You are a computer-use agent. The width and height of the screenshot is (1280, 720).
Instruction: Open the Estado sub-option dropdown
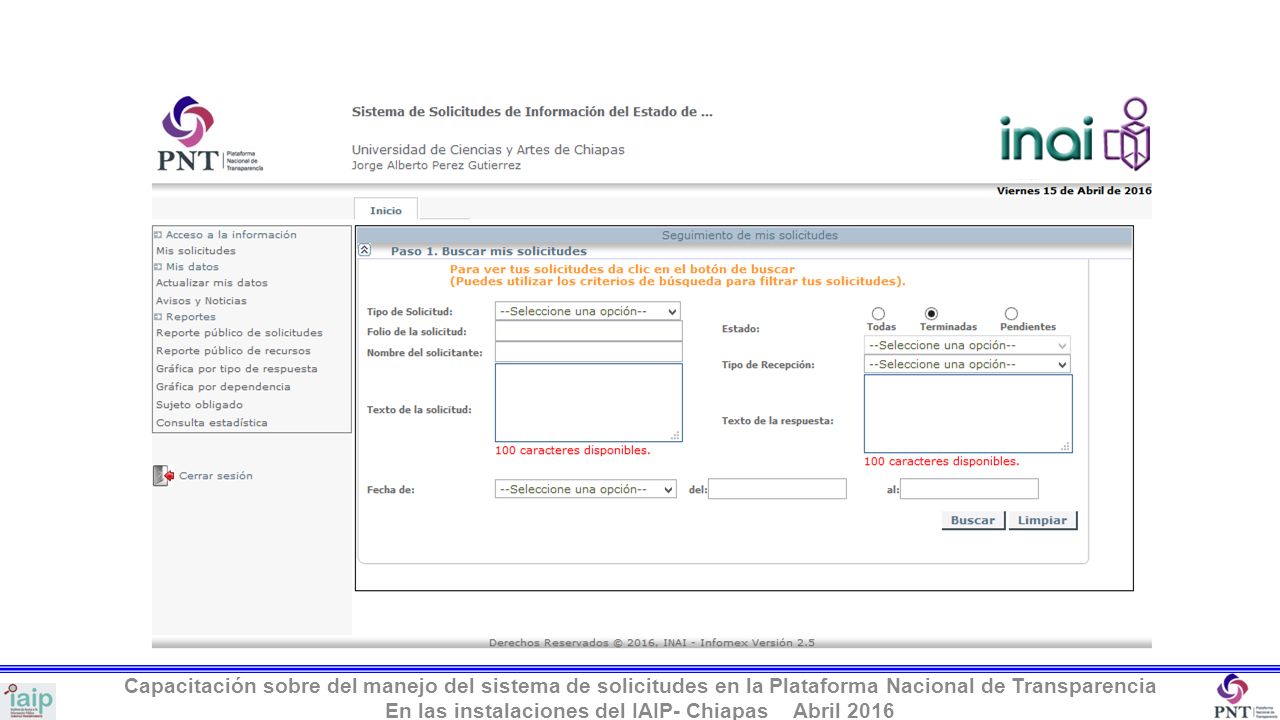pyautogui.click(x=967, y=345)
